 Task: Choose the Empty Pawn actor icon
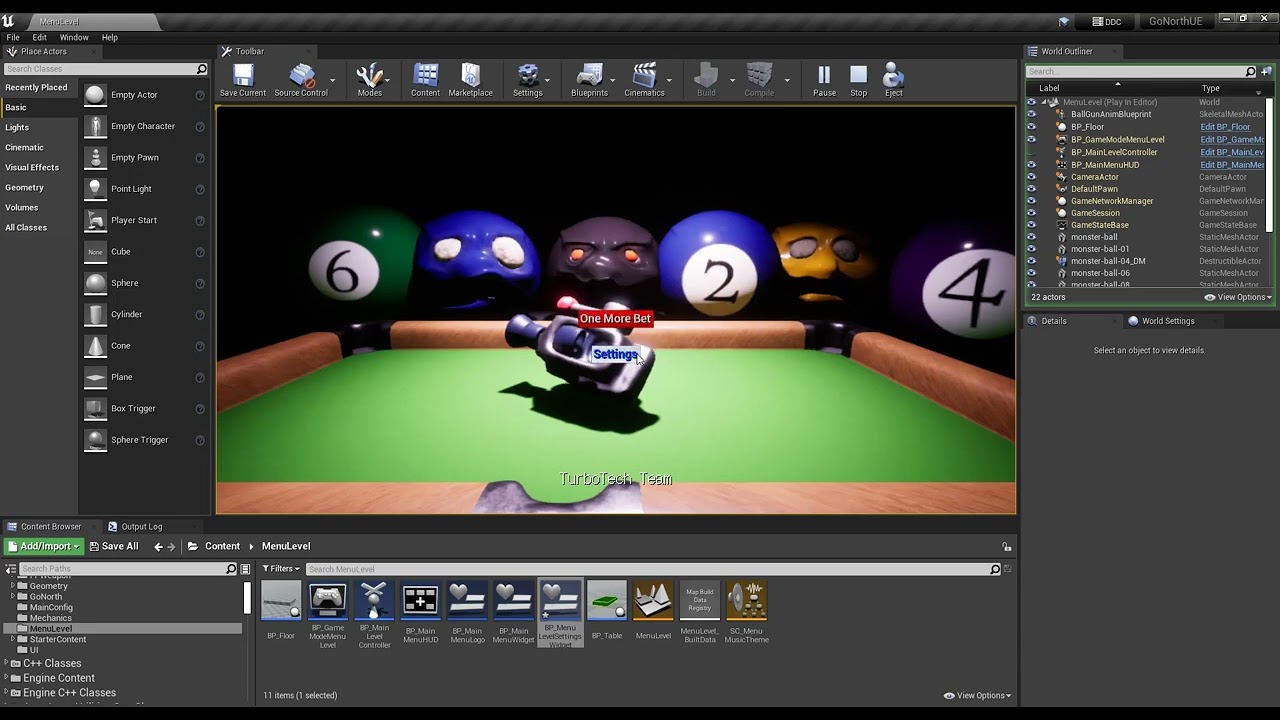coord(95,158)
